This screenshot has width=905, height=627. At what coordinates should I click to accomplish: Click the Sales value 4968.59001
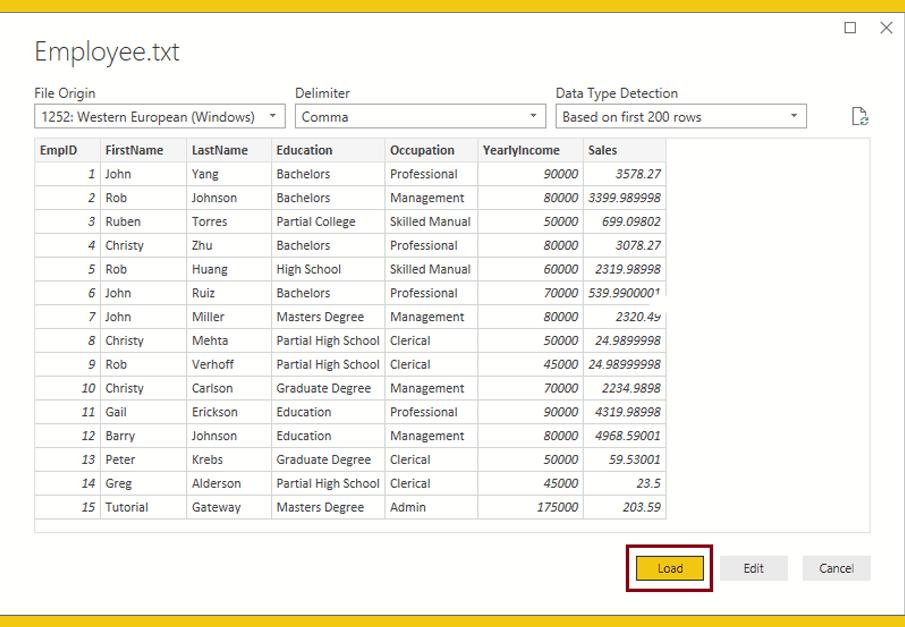click(x=624, y=436)
